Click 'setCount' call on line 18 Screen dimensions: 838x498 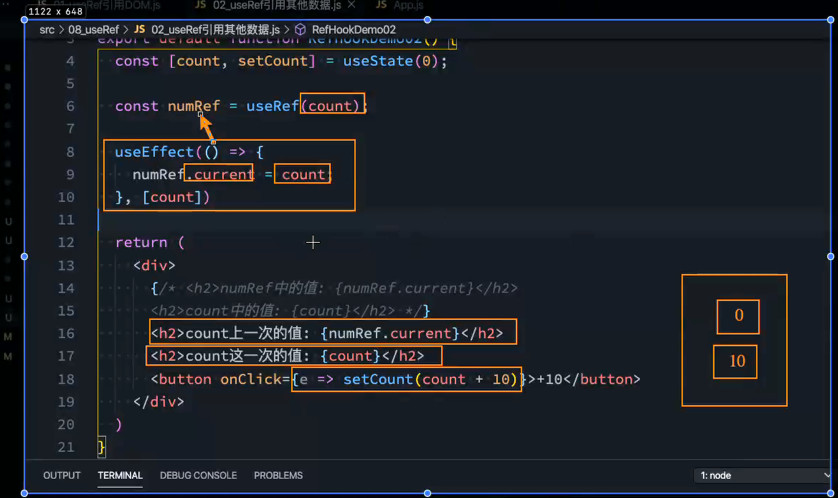coord(378,379)
